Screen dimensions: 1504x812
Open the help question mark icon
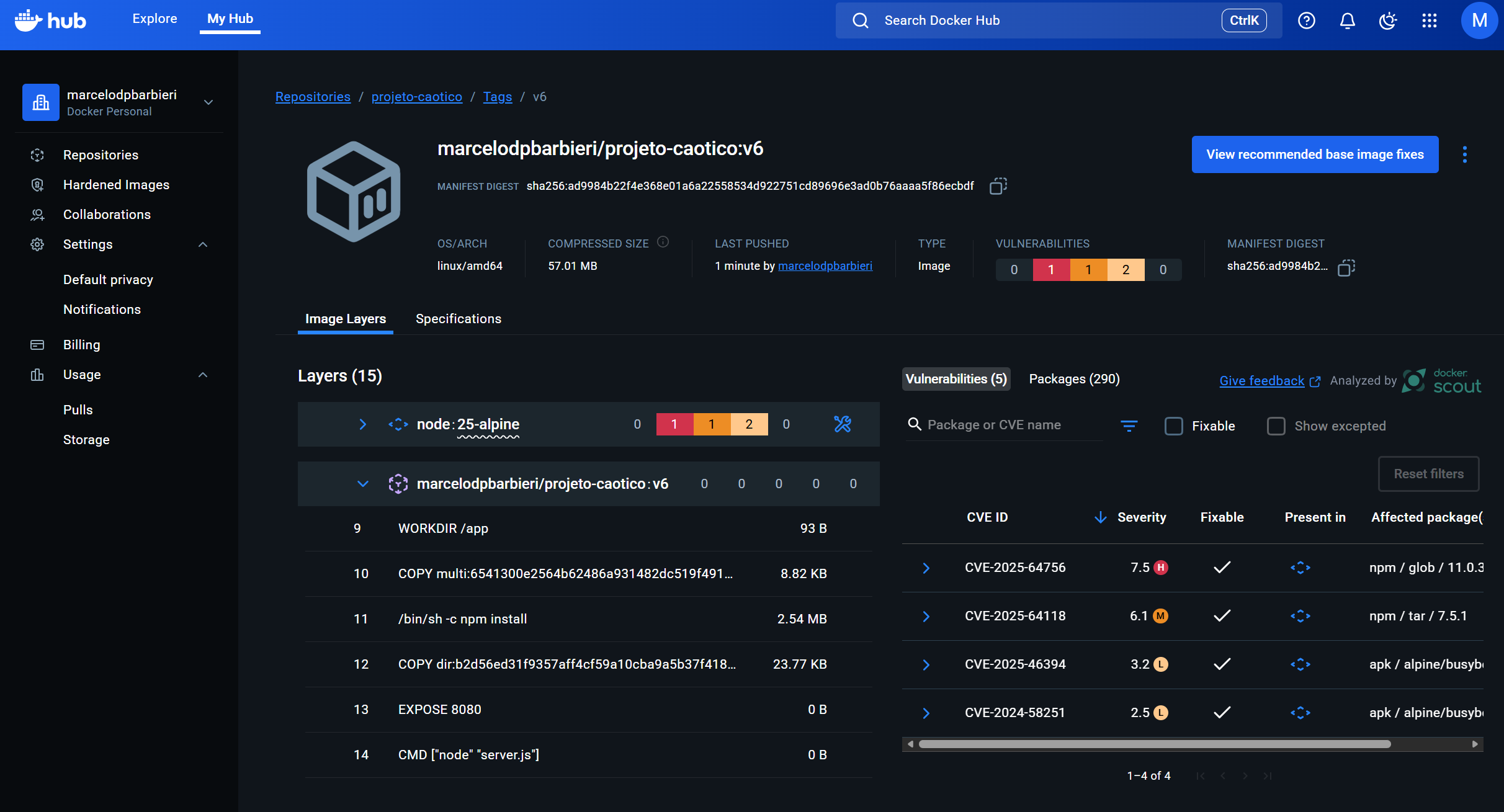[1306, 20]
